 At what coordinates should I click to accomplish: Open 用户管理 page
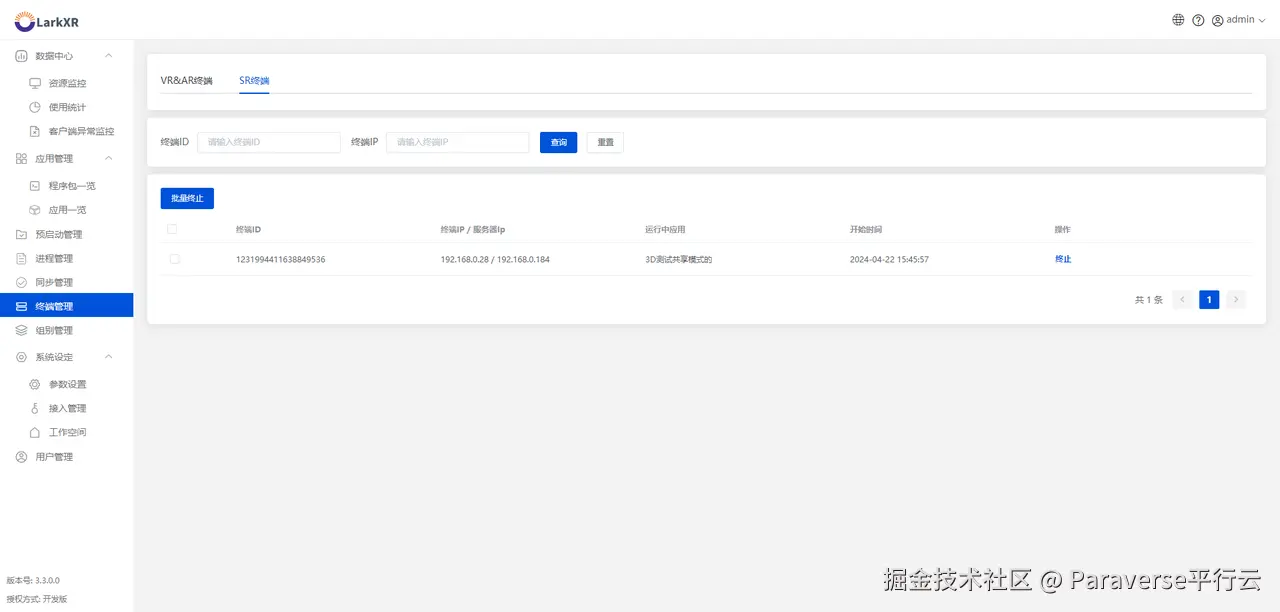54,457
